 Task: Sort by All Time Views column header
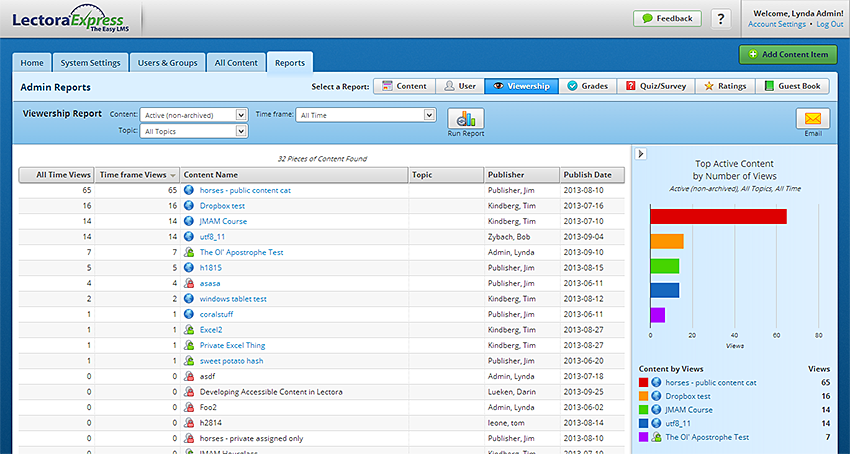point(56,175)
